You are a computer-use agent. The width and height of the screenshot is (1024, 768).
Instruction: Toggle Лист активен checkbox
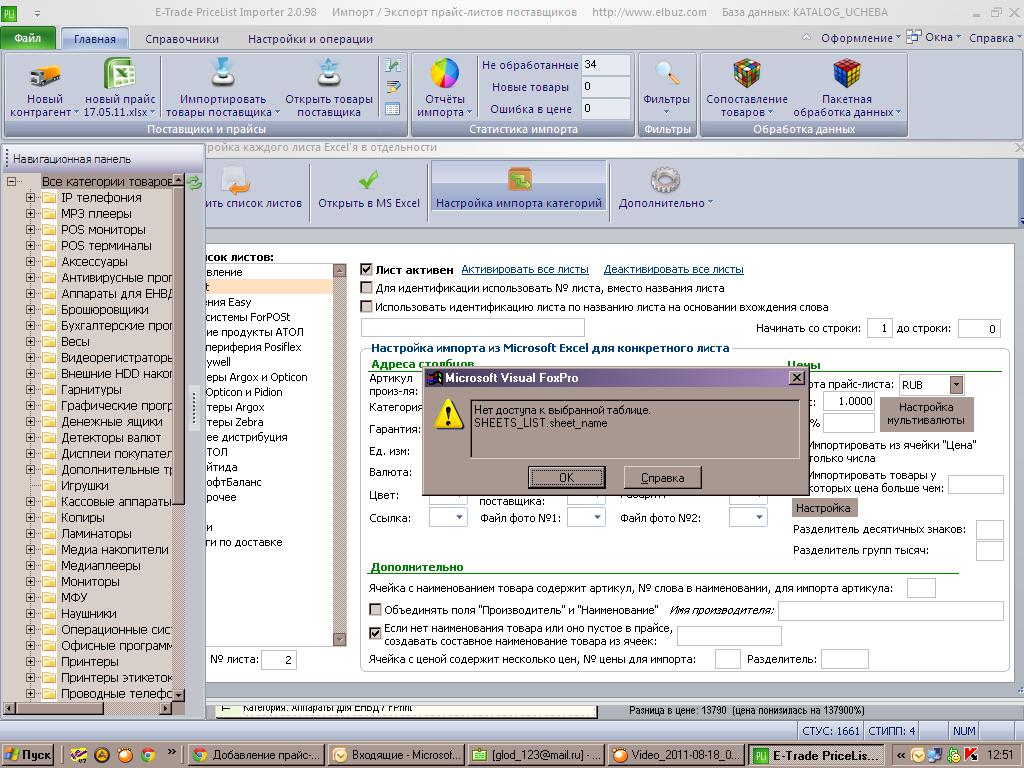pos(366,269)
